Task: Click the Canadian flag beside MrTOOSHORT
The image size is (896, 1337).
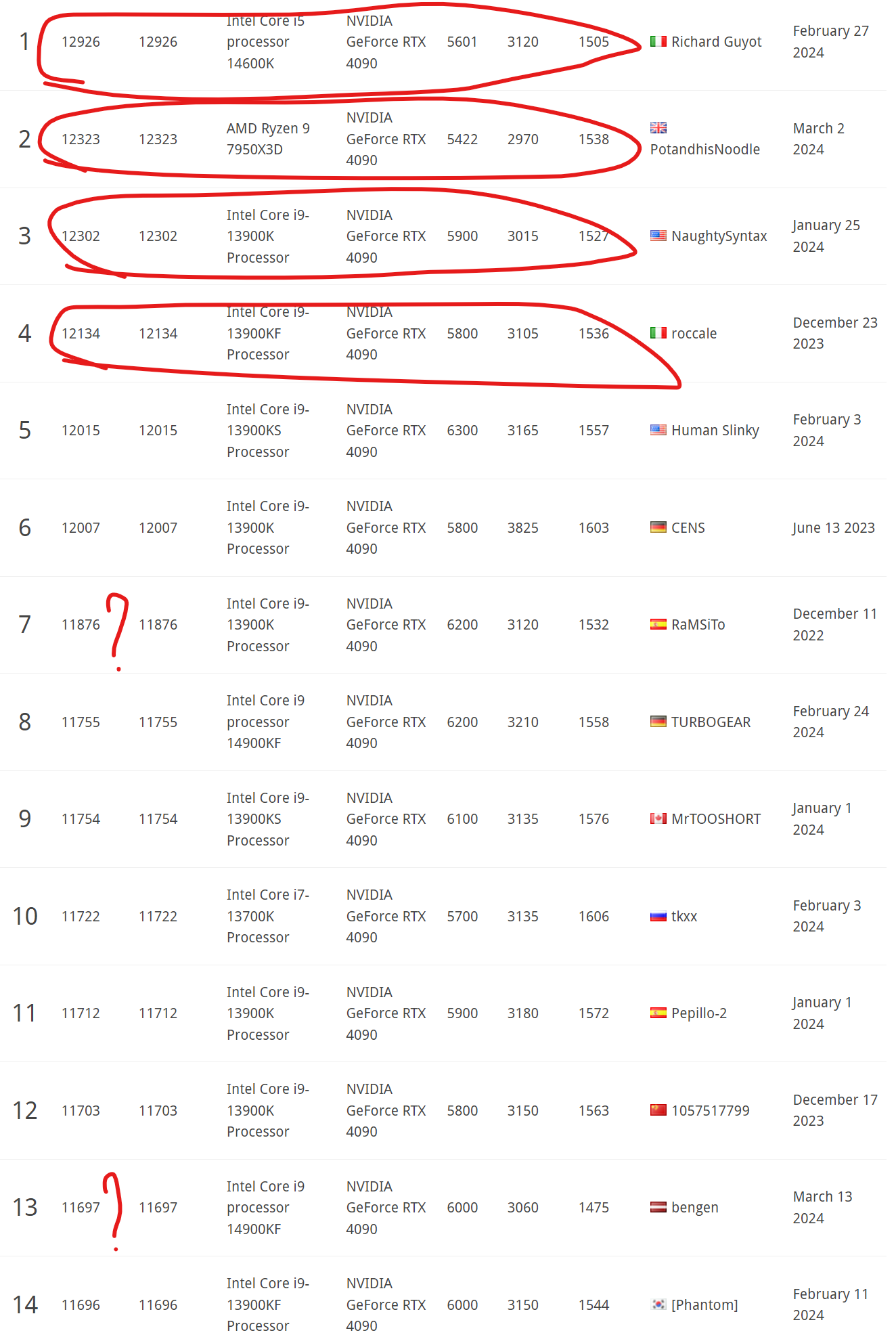Action: tap(658, 818)
